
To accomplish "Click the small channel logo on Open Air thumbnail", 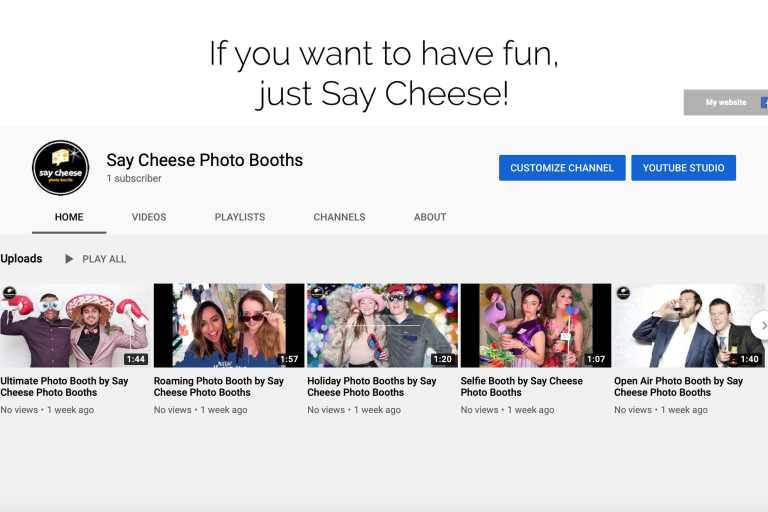I will [x=623, y=293].
